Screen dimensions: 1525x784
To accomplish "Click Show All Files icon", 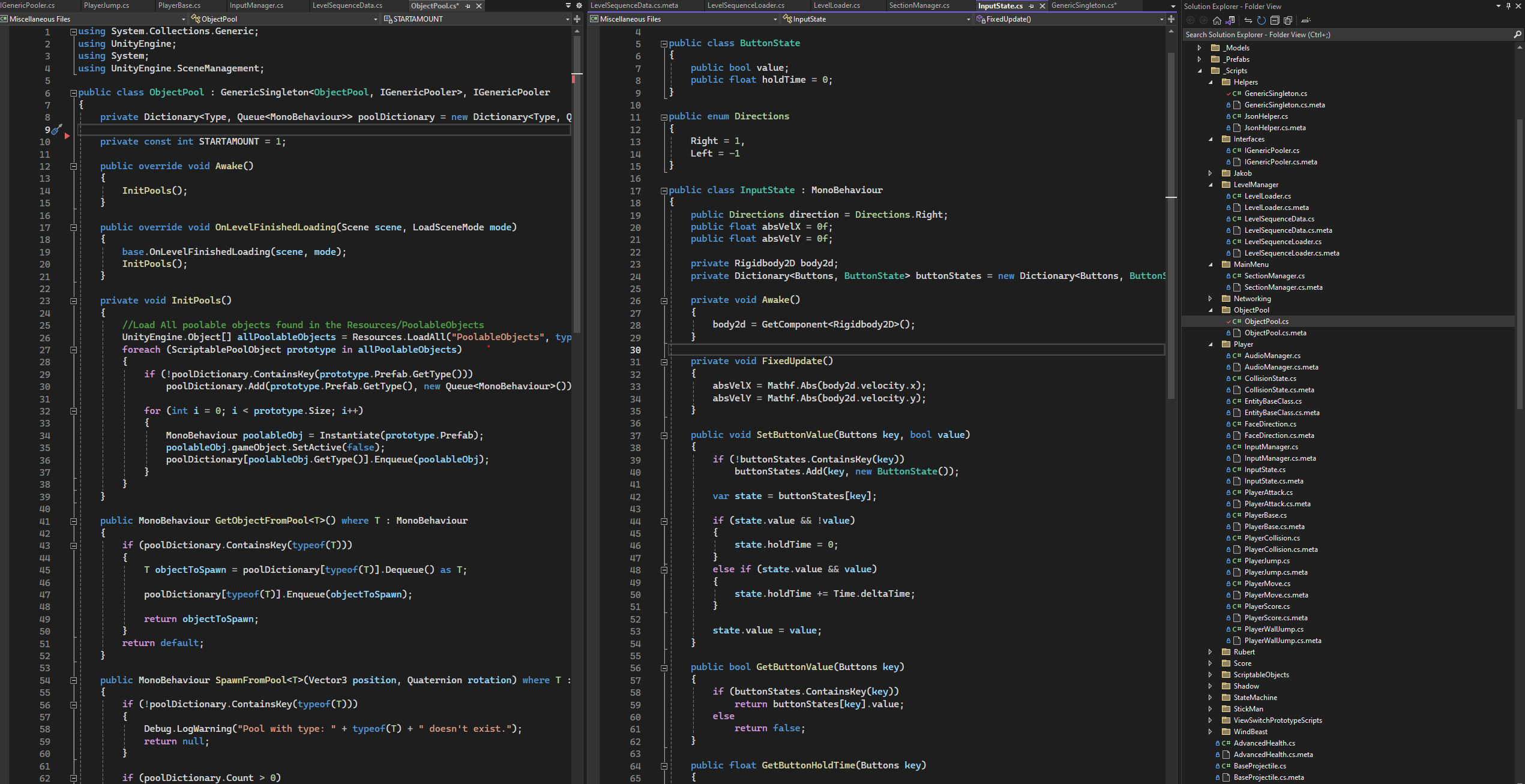I will click(1288, 20).
